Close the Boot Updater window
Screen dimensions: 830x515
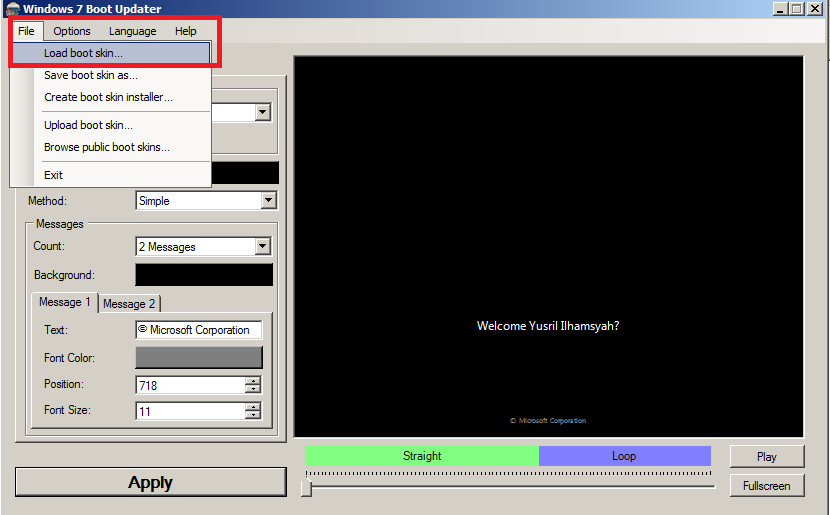pos(814,9)
